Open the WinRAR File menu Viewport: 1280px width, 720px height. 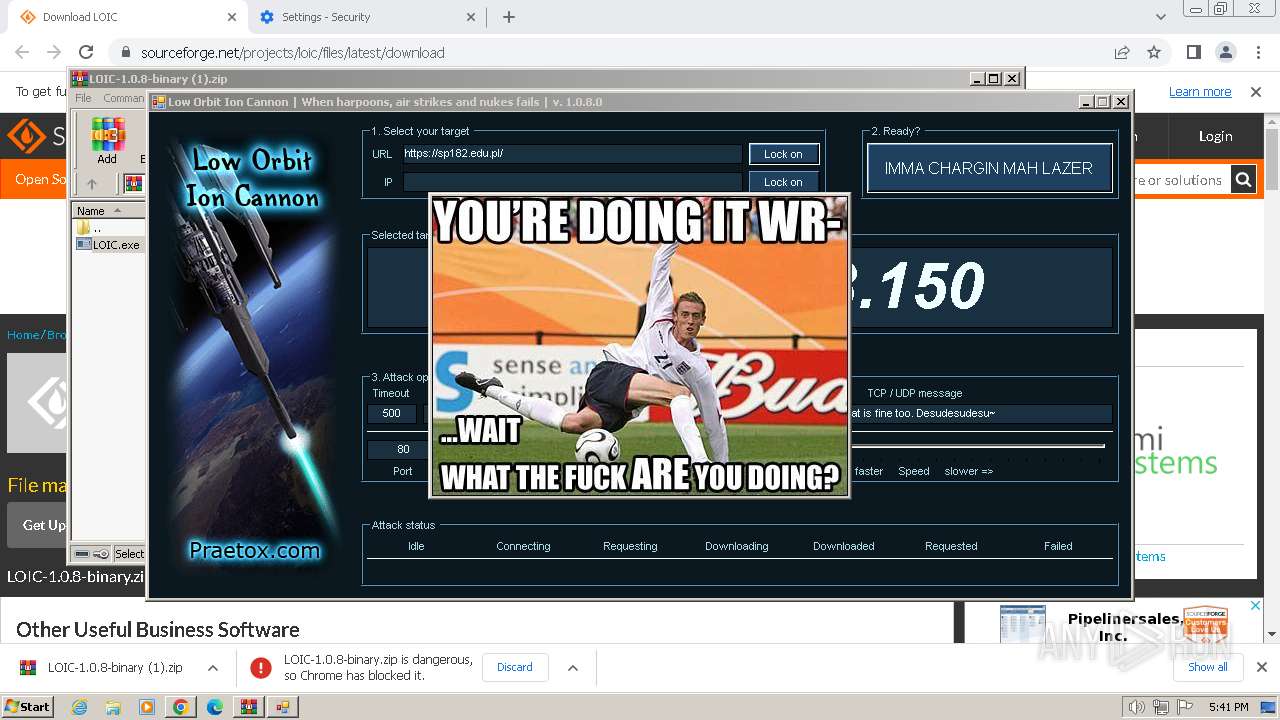tap(83, 98)
